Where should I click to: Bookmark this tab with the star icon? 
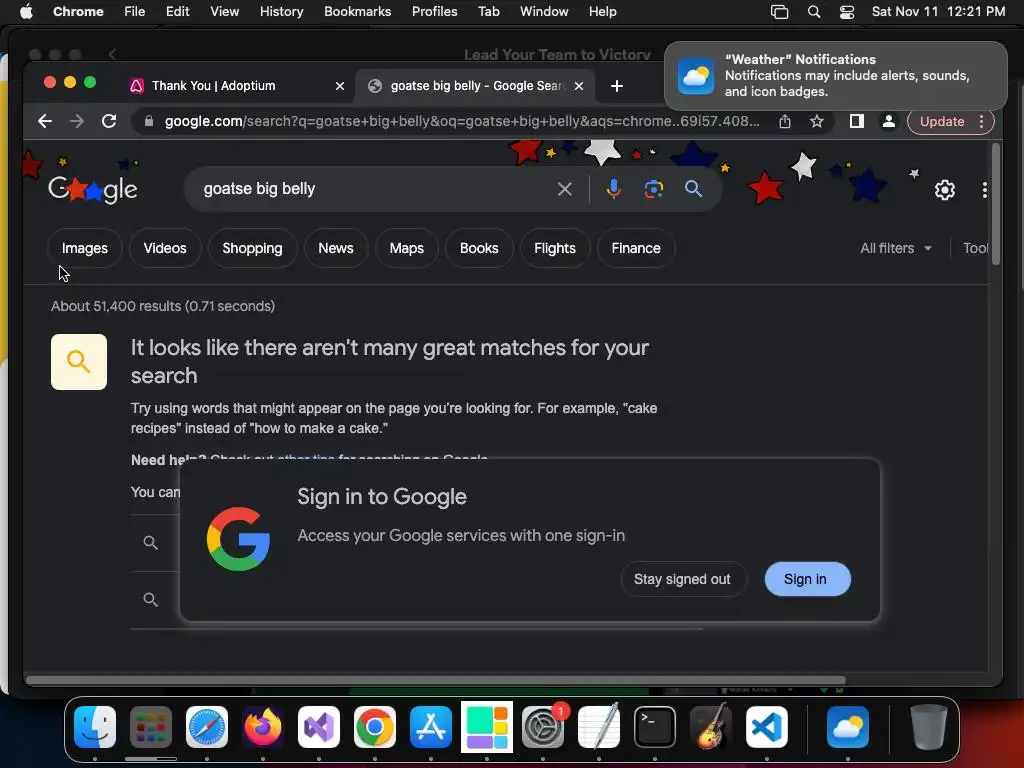pyautogui.click(x=816, y=121)
